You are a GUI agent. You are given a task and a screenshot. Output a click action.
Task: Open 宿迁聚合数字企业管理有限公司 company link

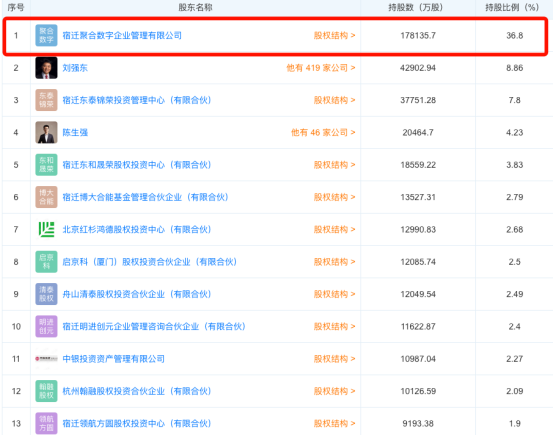pos(122,35)
